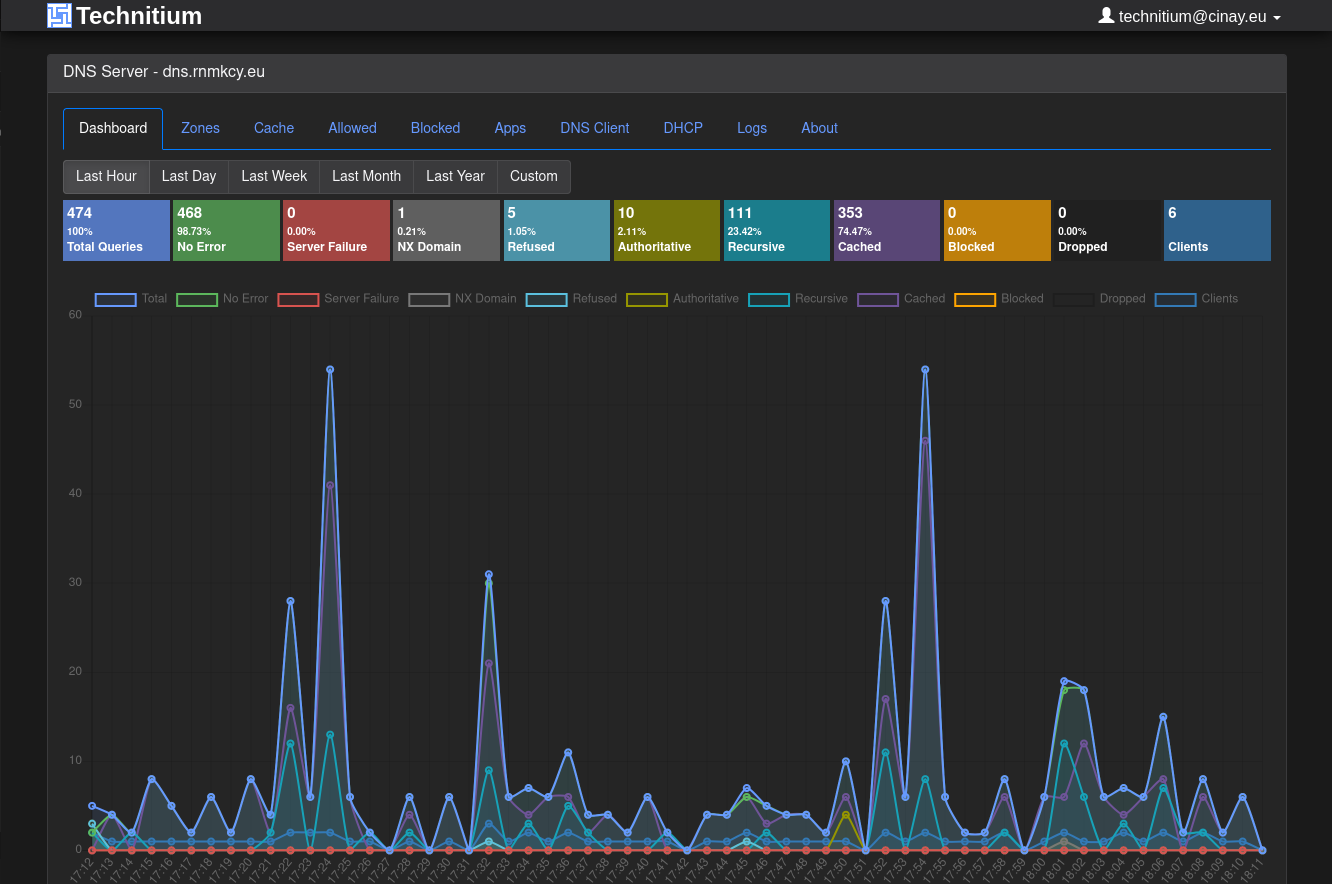This screenshot has height=884, width=1332.
Task: Toggle the Clients legend entry
Action: 1196,299
